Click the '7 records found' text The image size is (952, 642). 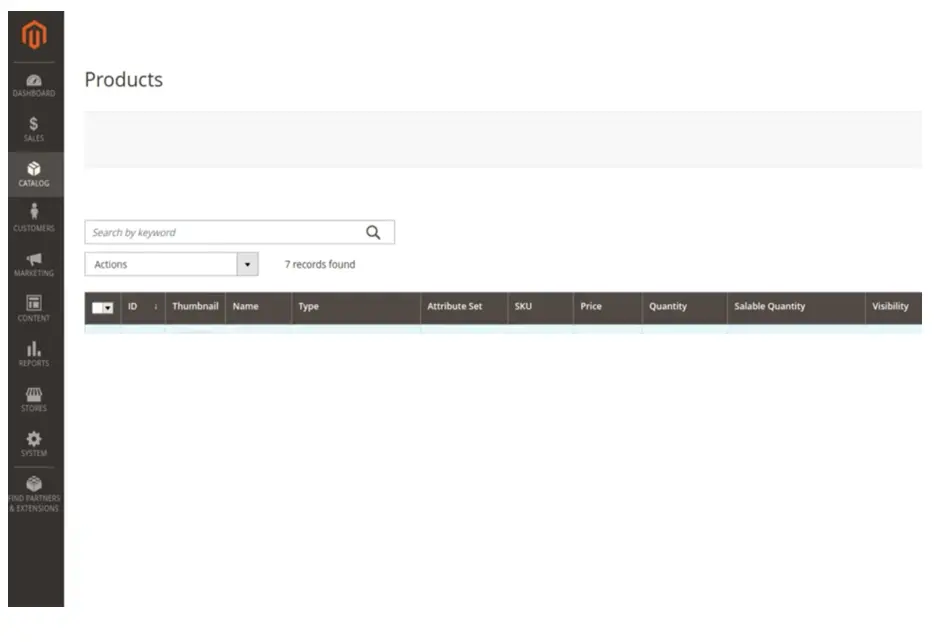[x=320, y=264]
